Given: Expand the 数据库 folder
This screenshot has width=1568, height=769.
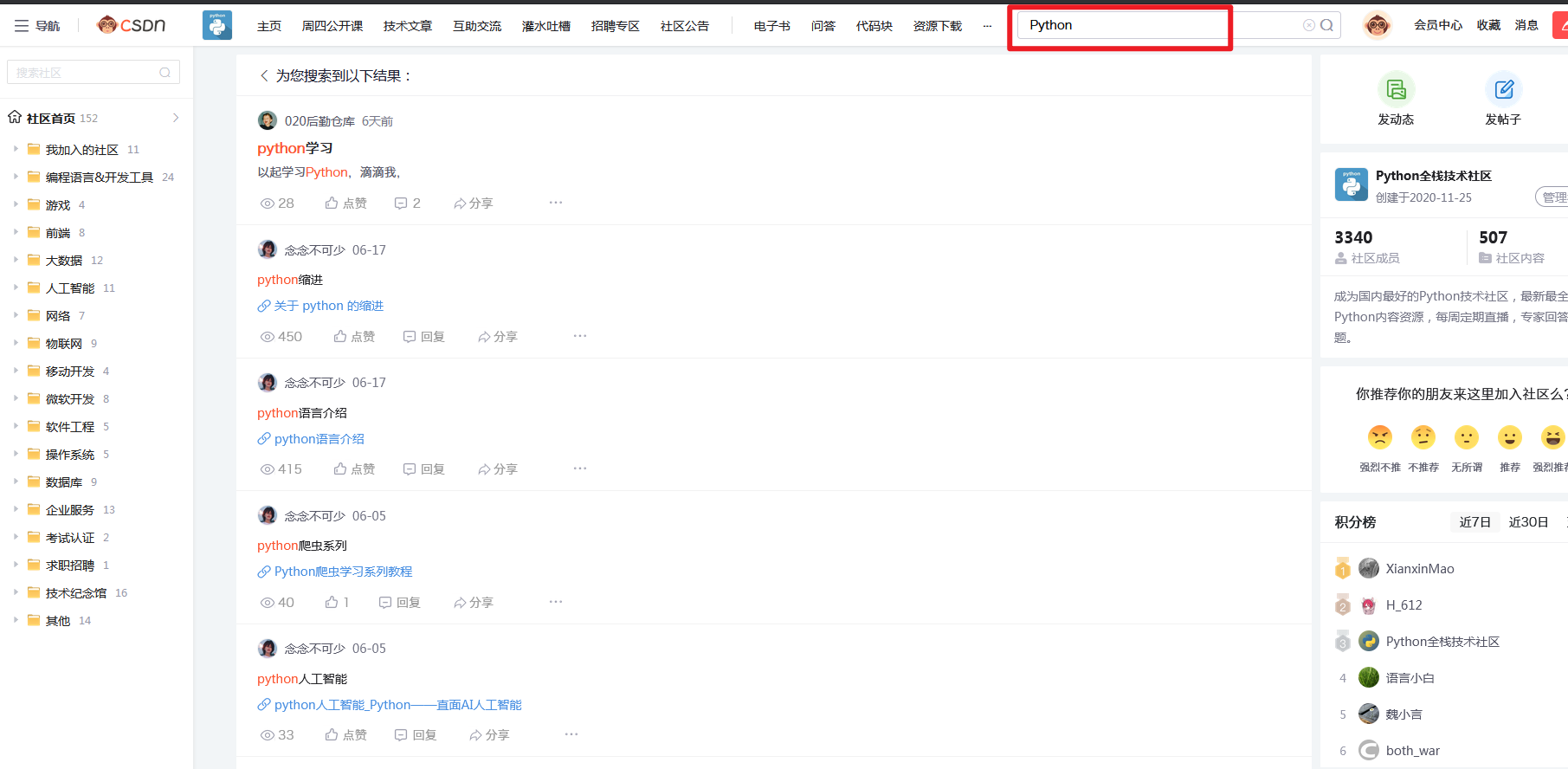Looking at the screenshot, I should click(16, 481).
